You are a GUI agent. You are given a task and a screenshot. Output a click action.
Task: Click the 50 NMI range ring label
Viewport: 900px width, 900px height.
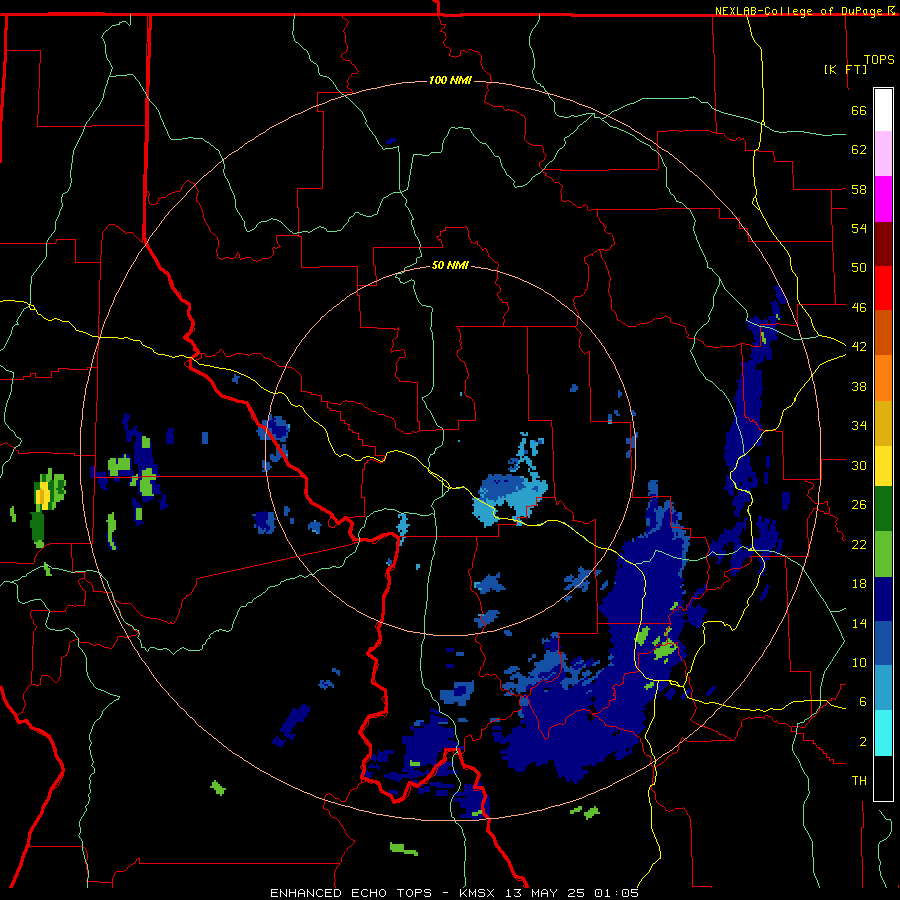450,265
